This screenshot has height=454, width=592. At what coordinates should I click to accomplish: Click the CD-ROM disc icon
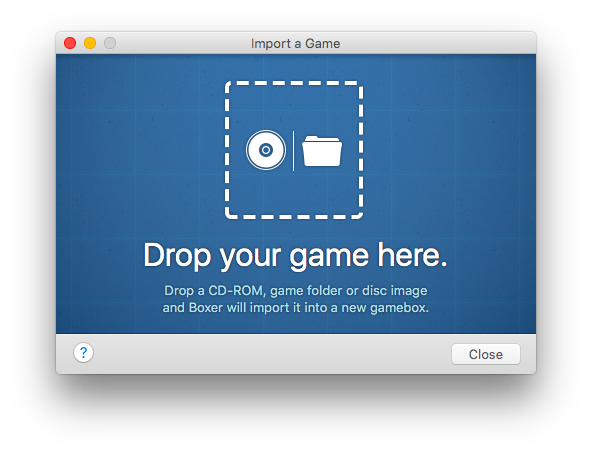pyautogui.click(x=266, y=150)
